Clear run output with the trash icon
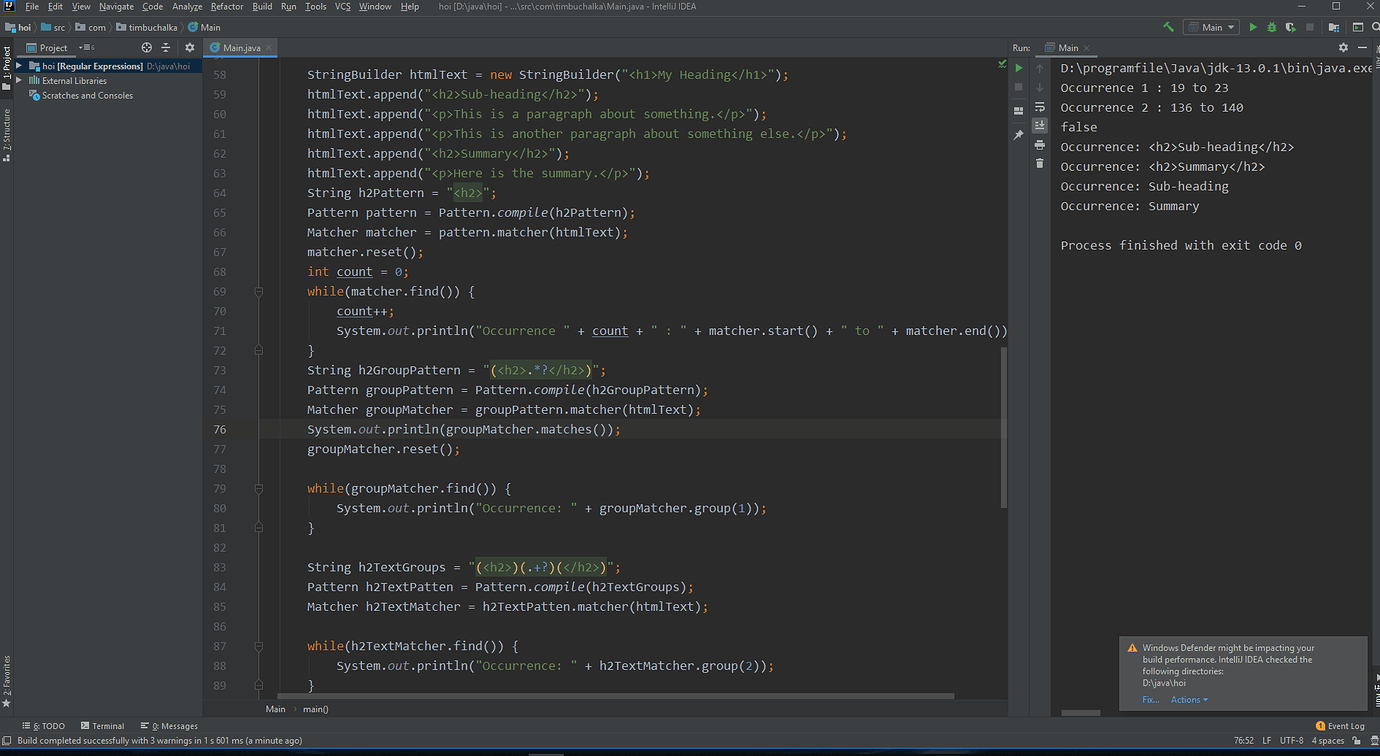This screenshot has width=1380, height=756. pos(1040,162)
